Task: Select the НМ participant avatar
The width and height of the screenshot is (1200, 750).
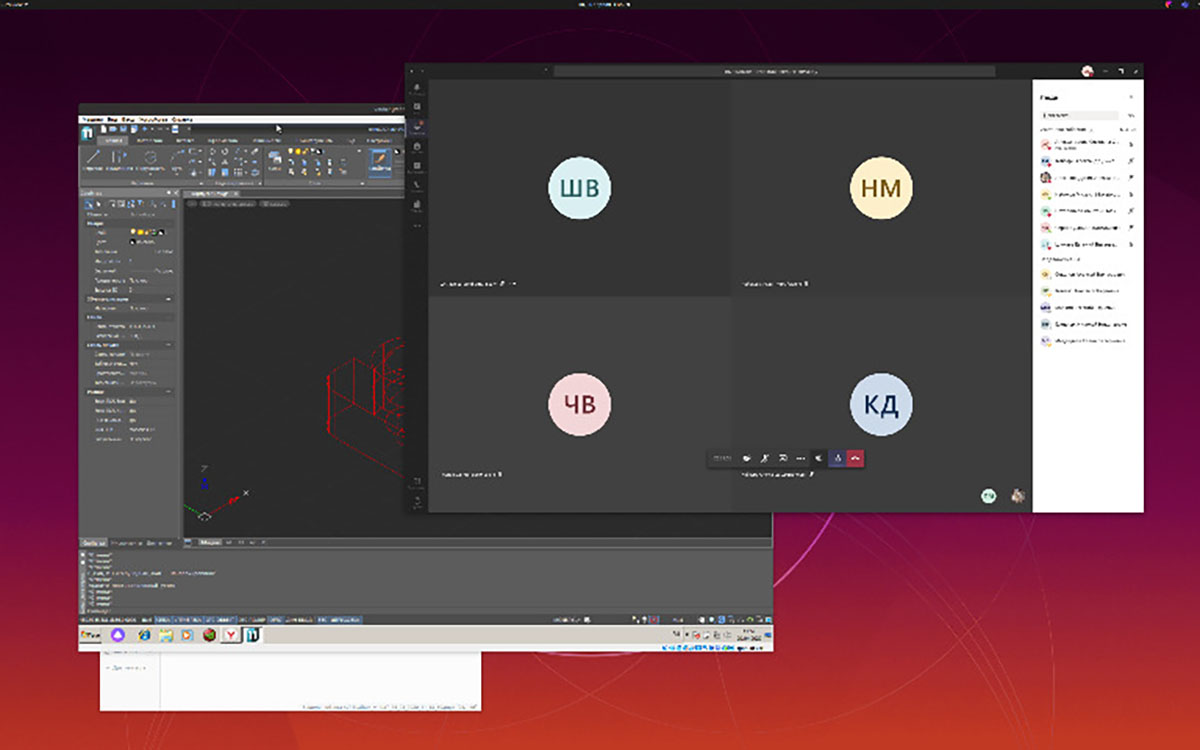Action: 881,188
